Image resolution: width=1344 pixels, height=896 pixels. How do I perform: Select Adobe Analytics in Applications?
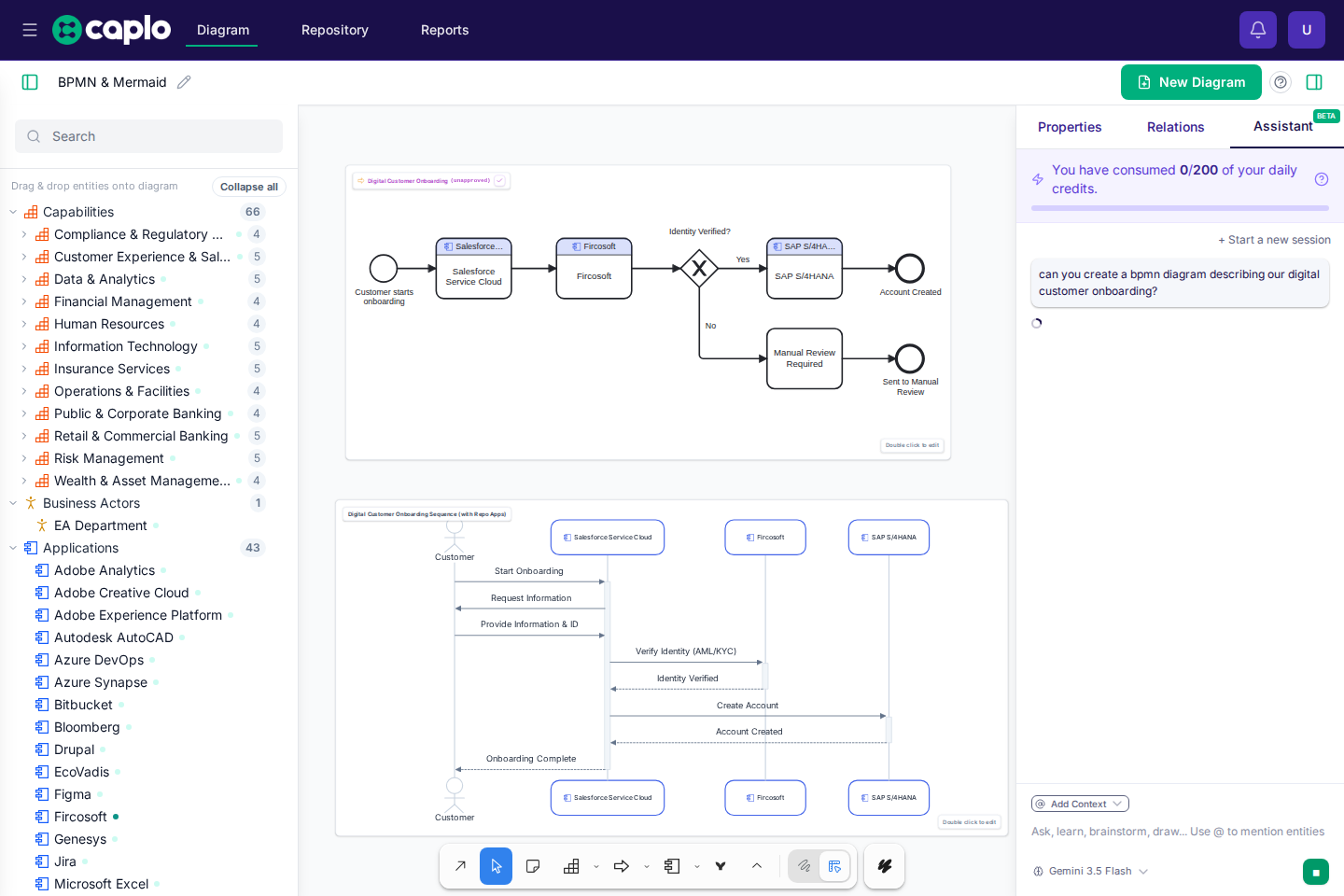pyautogui.click(x=105, y=570)
